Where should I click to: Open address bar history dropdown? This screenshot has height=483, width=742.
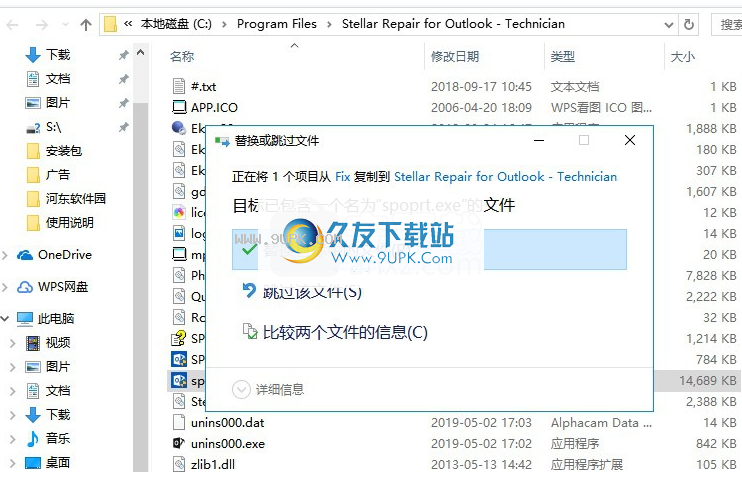pos(669,24)
